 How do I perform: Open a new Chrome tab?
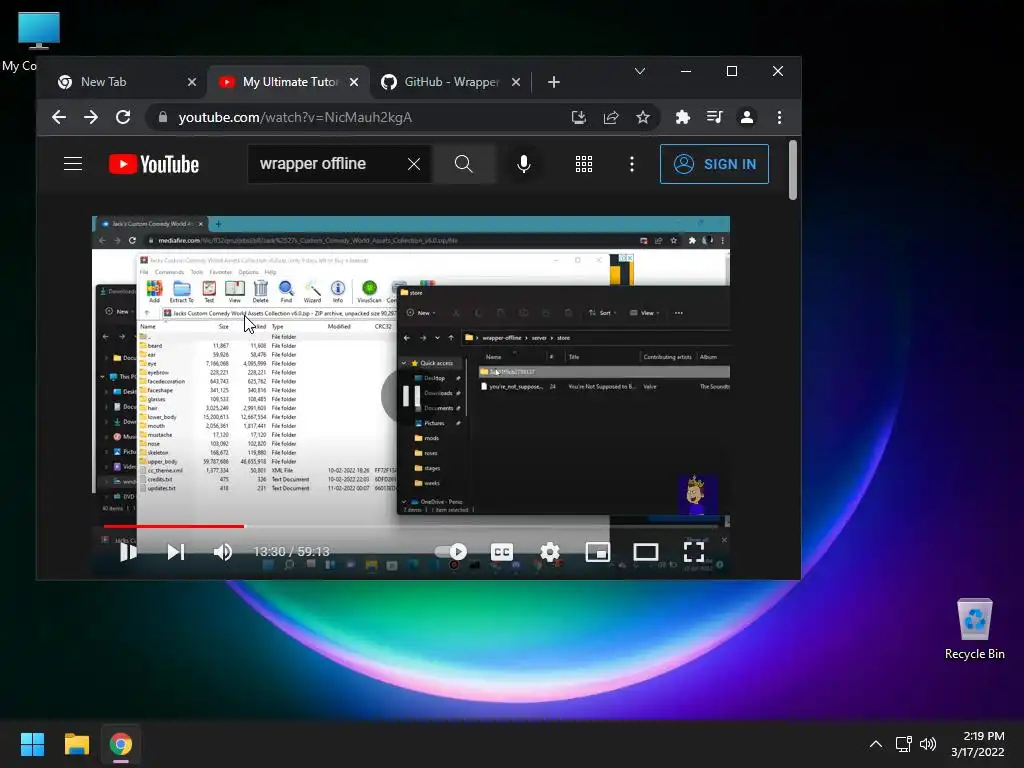[554, 82]
